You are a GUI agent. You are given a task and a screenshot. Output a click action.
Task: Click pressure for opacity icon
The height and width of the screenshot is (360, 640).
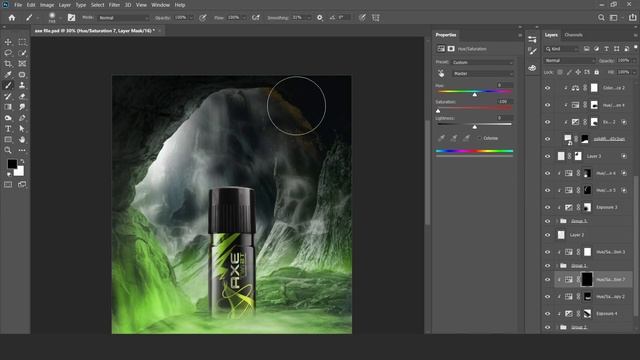203,18
